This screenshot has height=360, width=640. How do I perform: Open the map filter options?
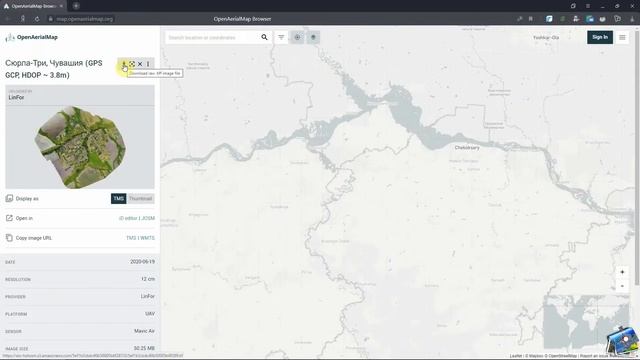[x=281, y=38]
